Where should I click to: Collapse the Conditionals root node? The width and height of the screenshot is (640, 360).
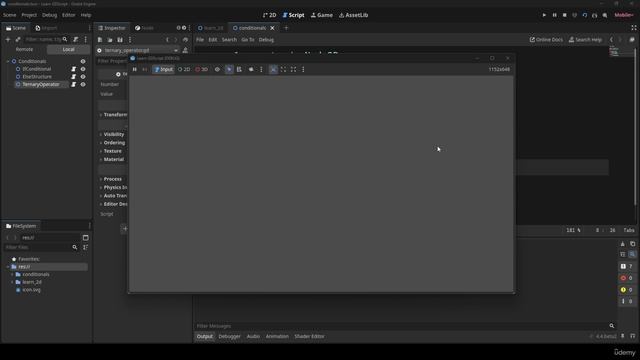(8, 61)
